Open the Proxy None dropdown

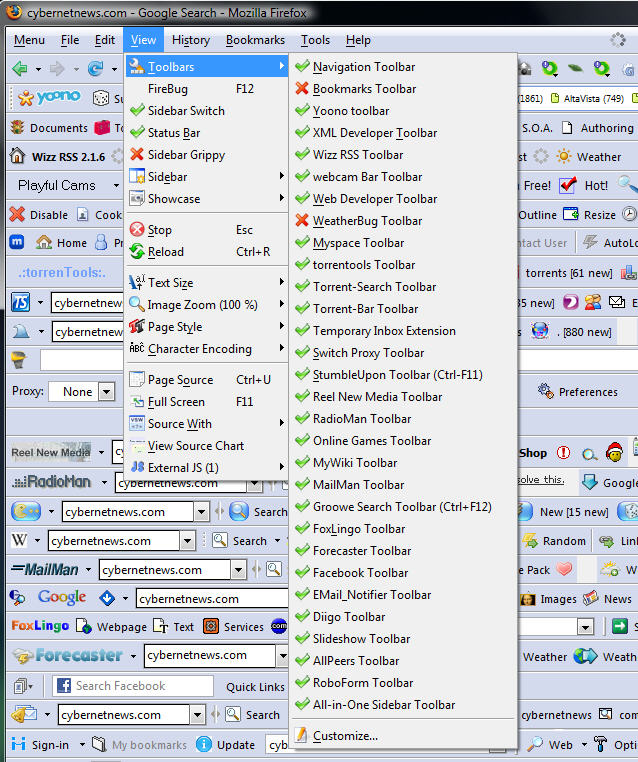click(106, 392)
